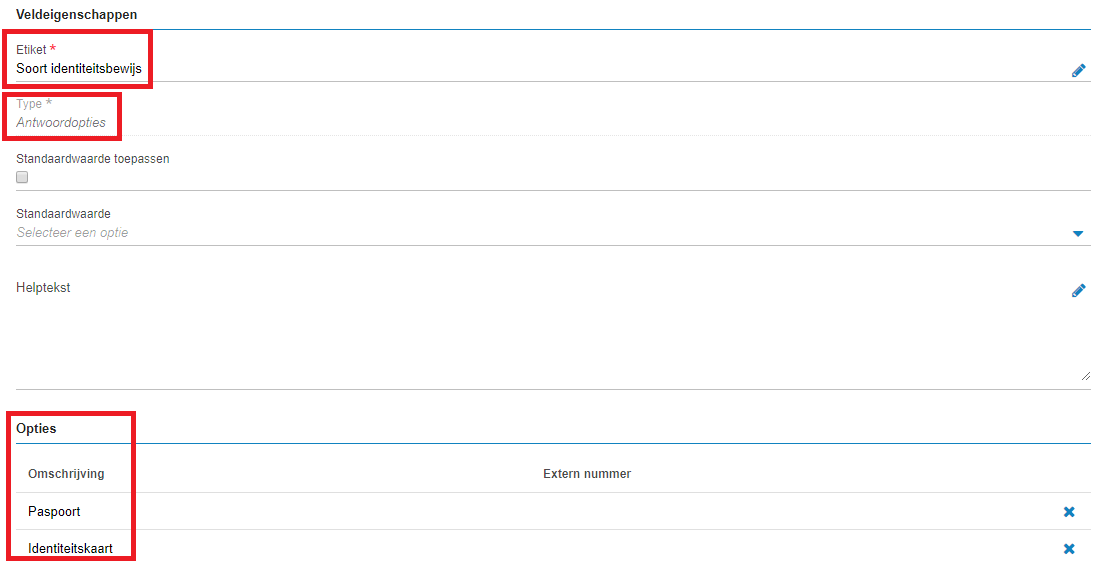Delete the Paspoort option with its X

click(x=1069, y=511)
